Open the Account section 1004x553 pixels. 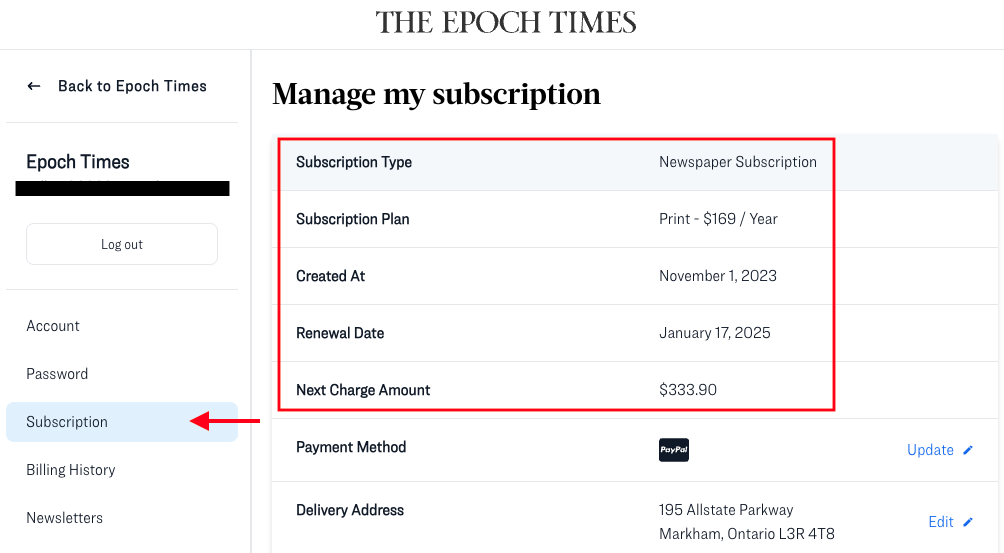click(x=53, y=326)
